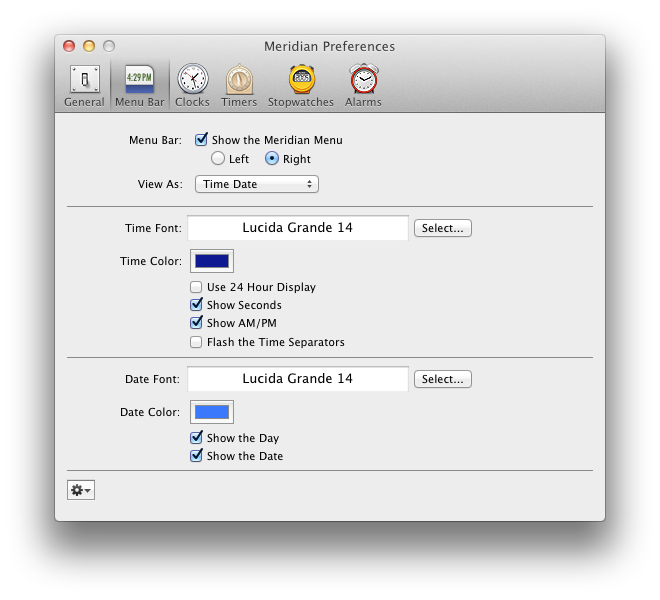Switch to the Clocks pane
The image size is (660, 600).
[192, 86]
